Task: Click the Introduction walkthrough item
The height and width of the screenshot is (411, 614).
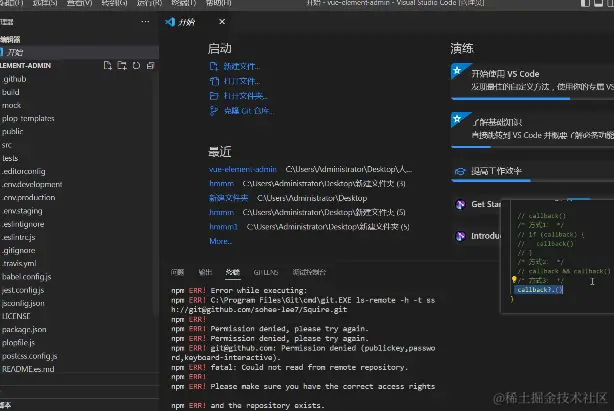Action: (x=478, y=236)
